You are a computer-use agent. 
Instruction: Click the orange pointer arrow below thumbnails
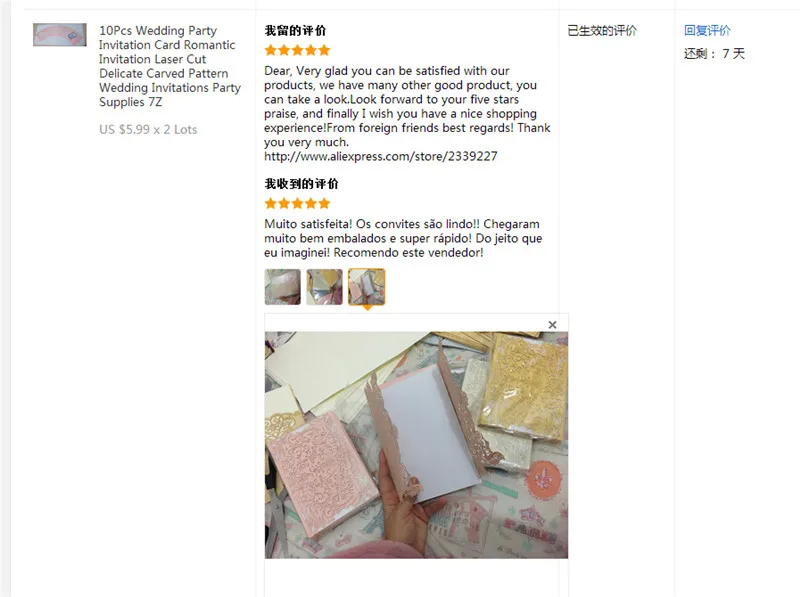point(367,308)
